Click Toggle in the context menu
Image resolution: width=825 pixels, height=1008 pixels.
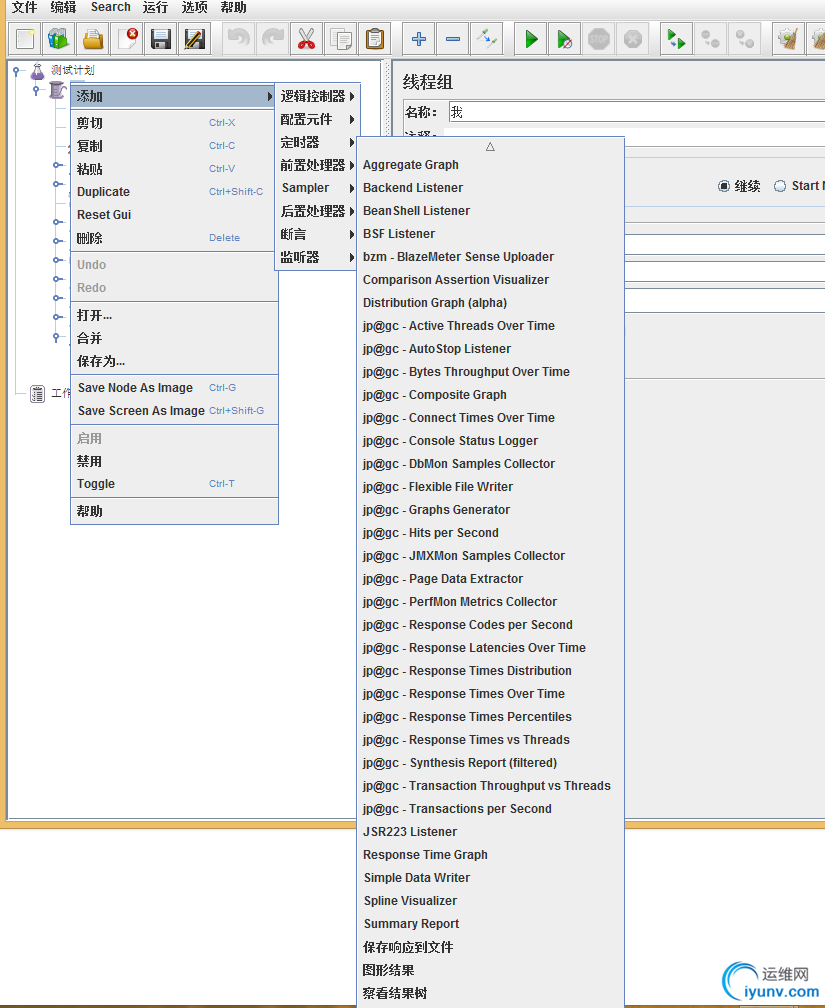[x=174, y=483]
